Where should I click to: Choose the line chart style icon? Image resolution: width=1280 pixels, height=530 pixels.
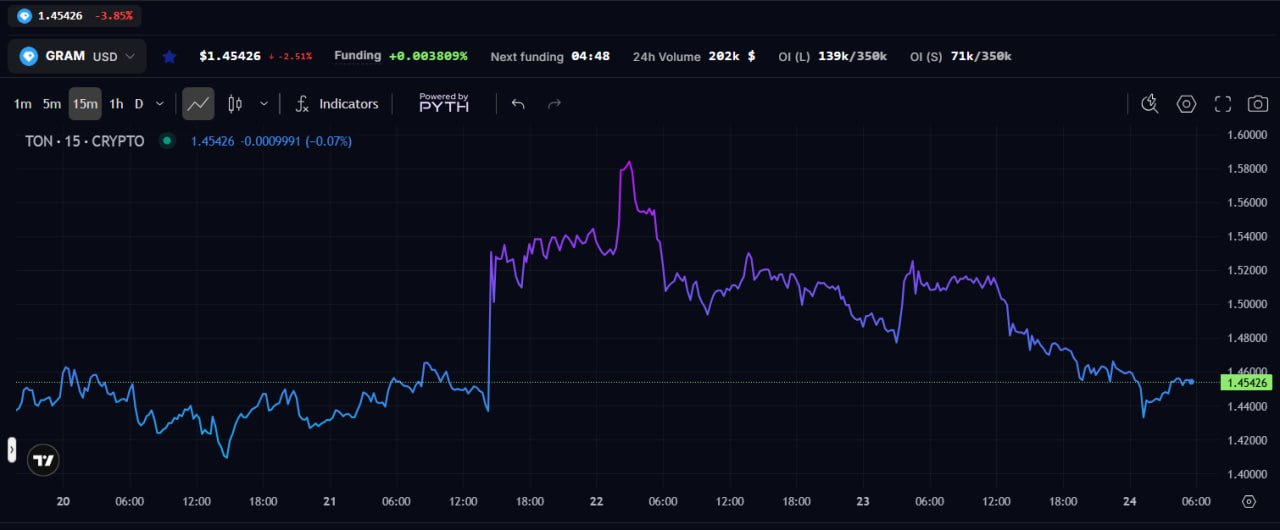[198, 104]
